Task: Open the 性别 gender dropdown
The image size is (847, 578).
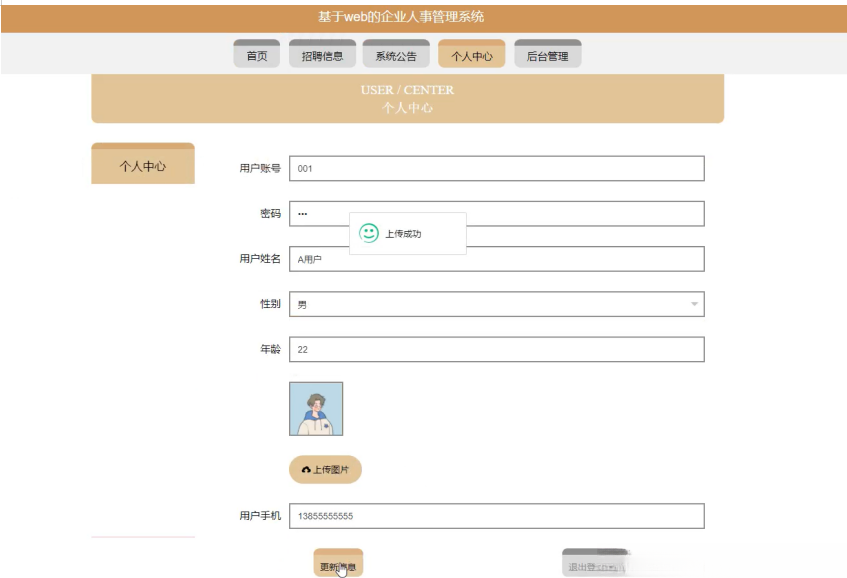Action: coord(495,303)
